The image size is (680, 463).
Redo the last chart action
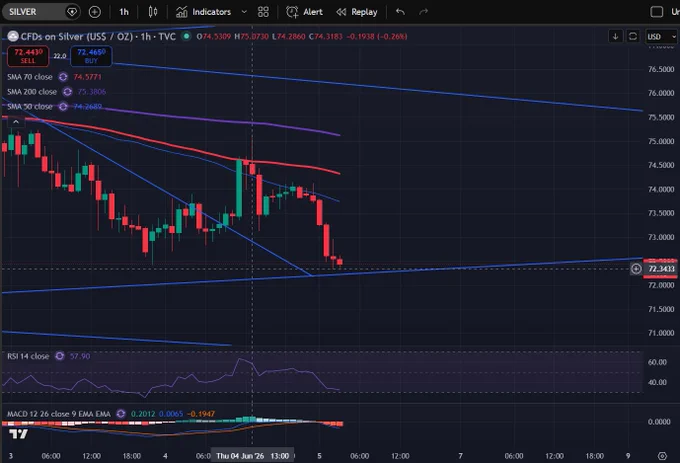click(423, 12)
